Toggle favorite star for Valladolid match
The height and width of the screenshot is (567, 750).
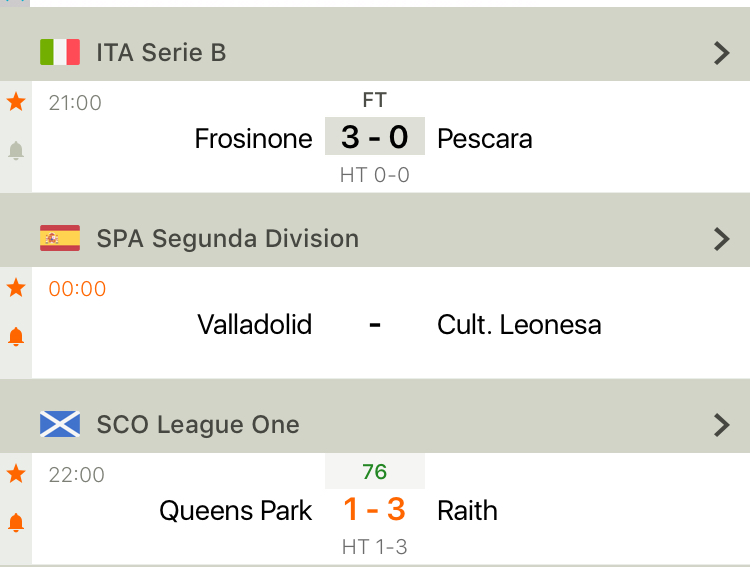(x=16, y=288)
